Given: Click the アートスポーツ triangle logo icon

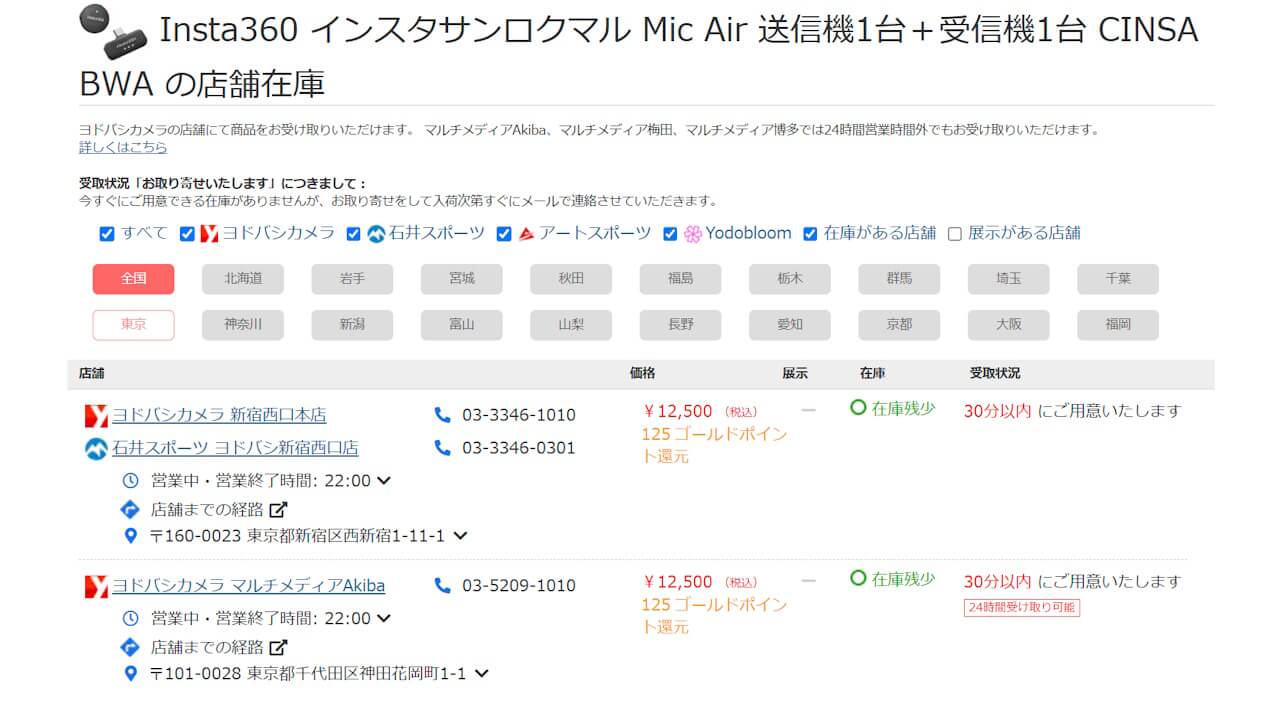Looking at the screenshot, I should [x=527, y=234].
